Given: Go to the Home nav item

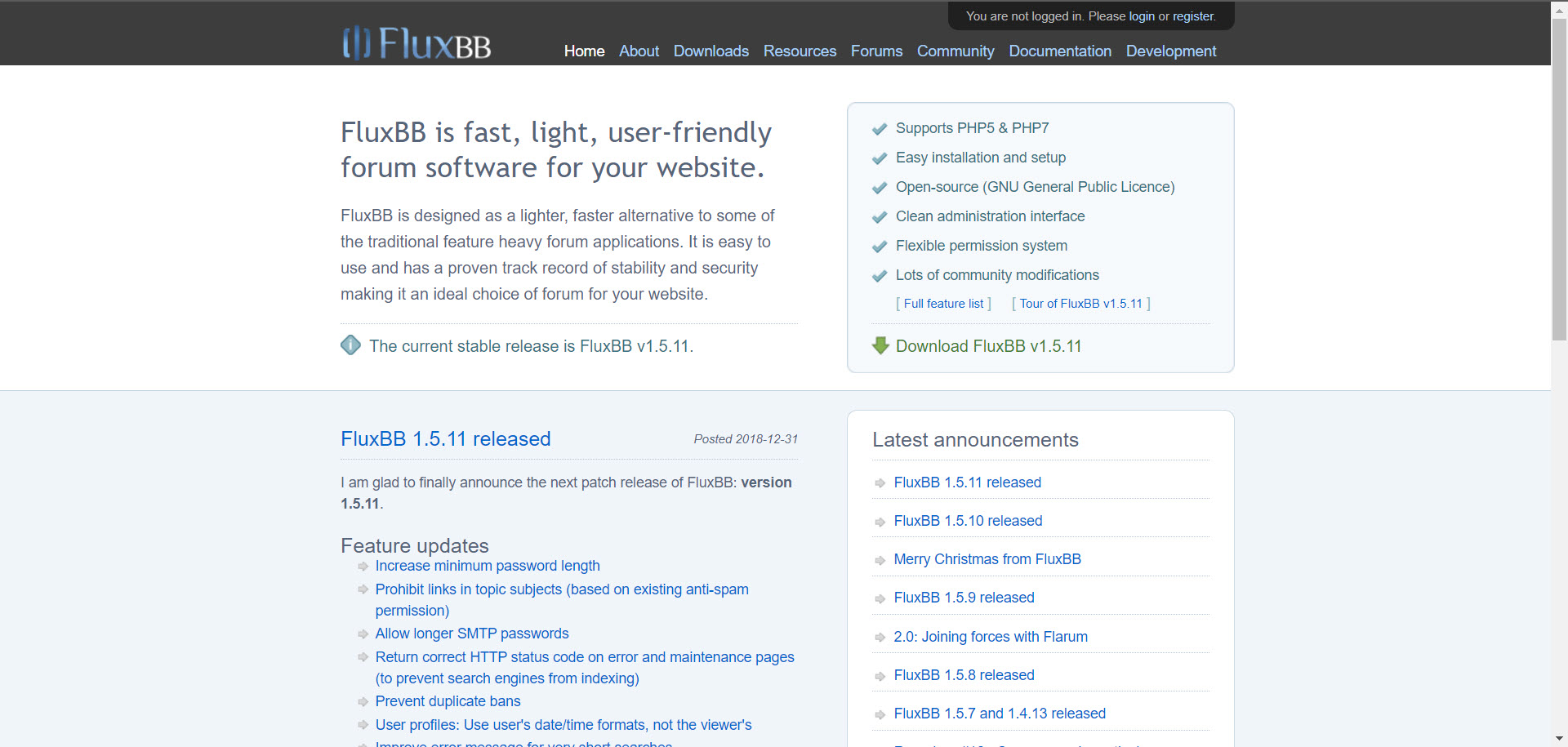Looking at the screenshot, I should (x=585, y=51).
